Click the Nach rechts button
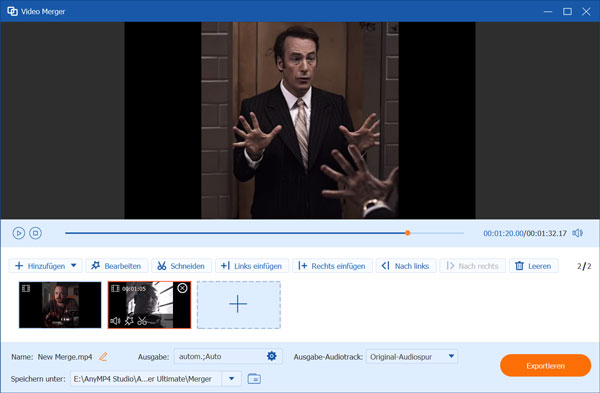The height and width of the screenshot is (393, 600). coord(473,266)
